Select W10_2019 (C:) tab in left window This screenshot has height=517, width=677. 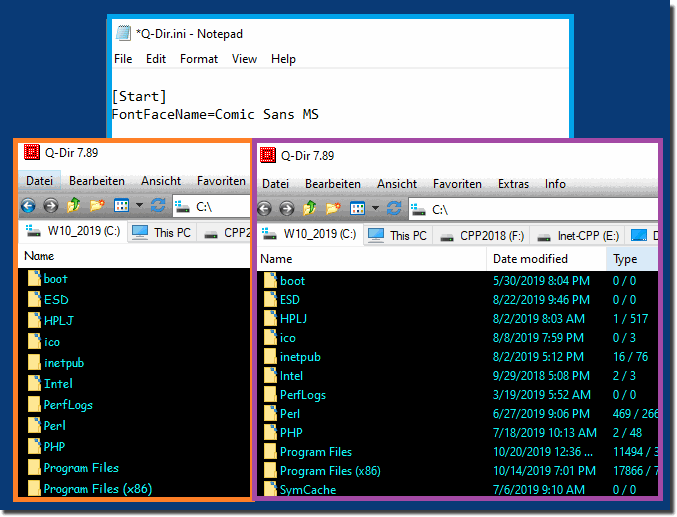[73, 232]
